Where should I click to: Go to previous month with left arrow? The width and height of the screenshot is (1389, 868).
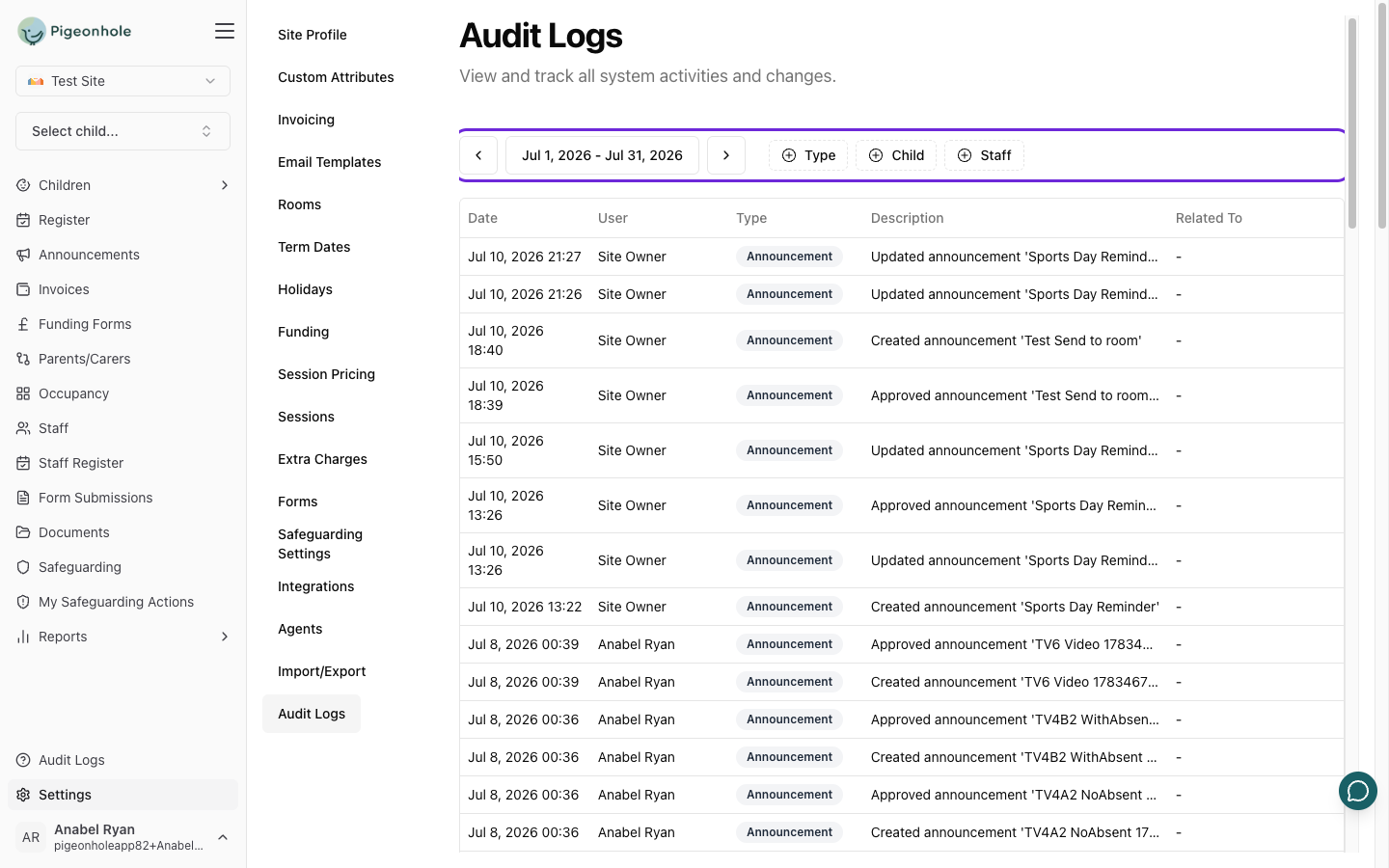point(478,155)
